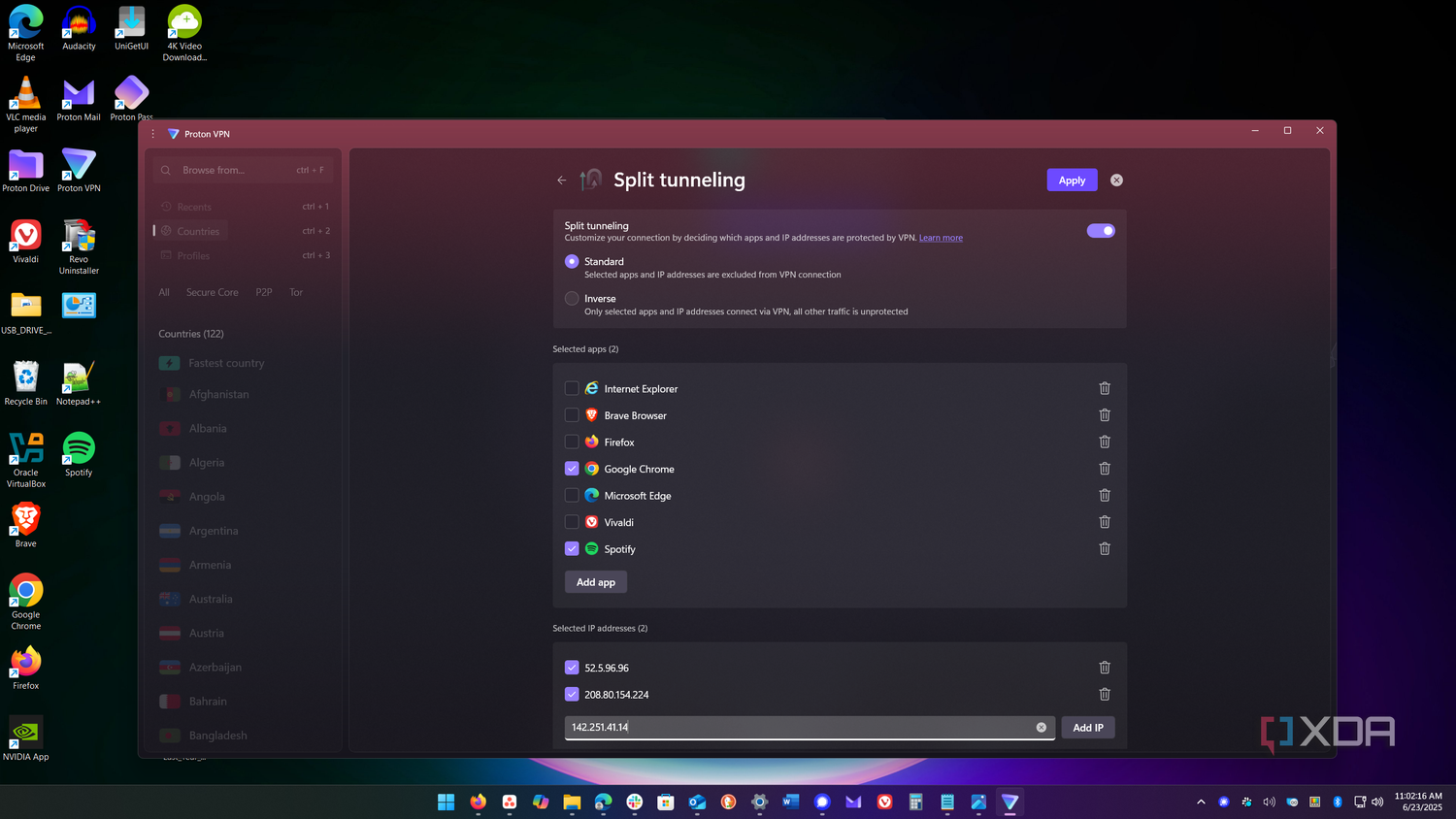1456x819 pixels.
Task: Click Bluetooth icon in system tray
Action: 1337,802
